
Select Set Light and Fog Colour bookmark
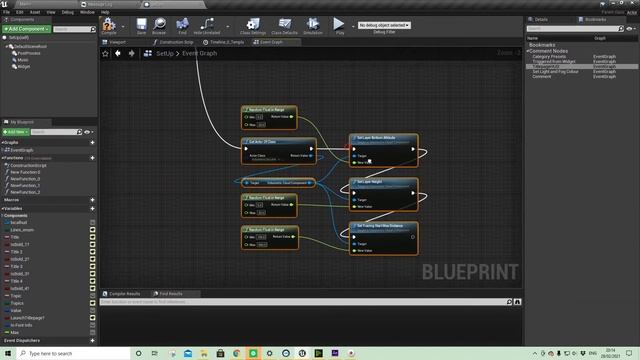click(555, 72)
